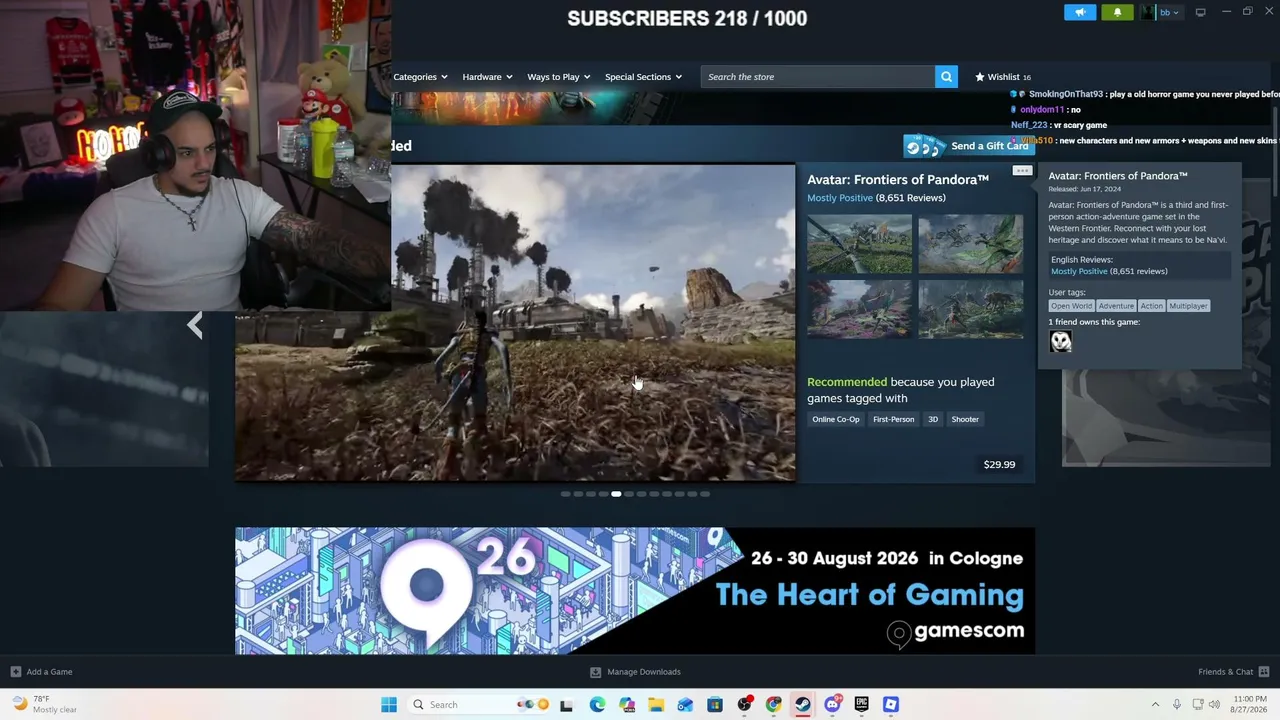
Task: Open Epic Games Launcher from the taskbar
Action: (861, 704)
